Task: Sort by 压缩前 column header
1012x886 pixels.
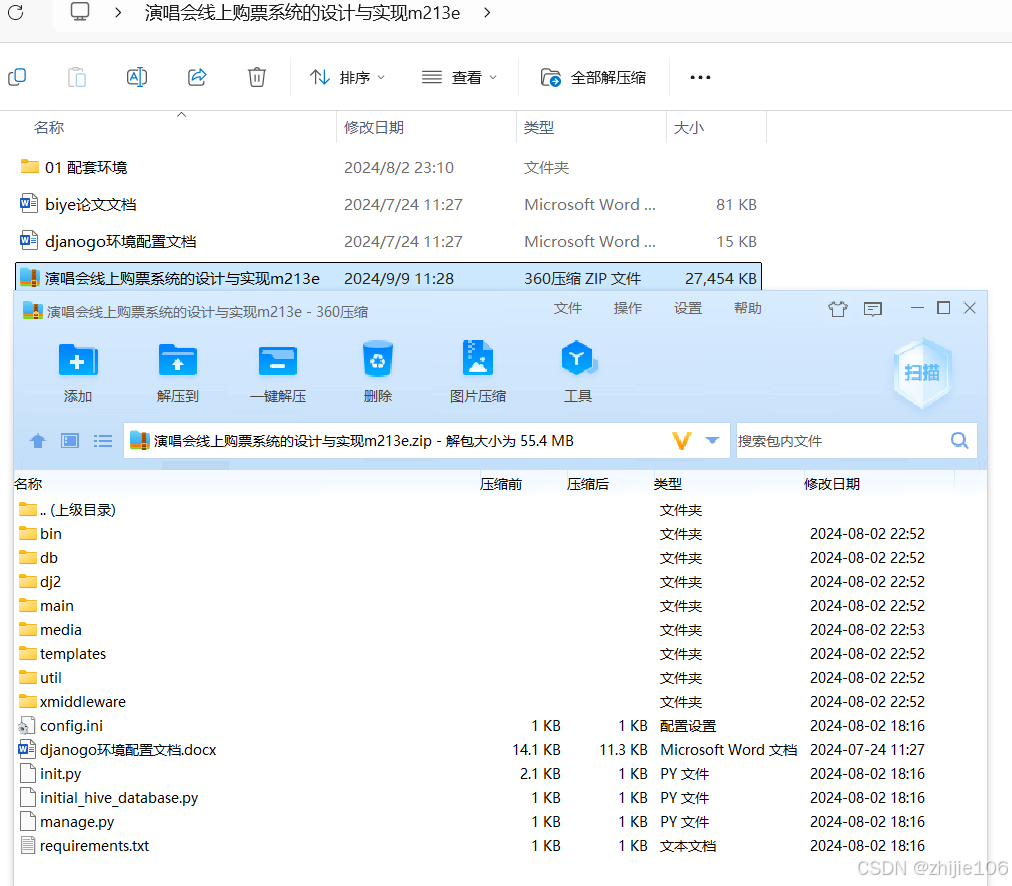Action: coord(501,484)
